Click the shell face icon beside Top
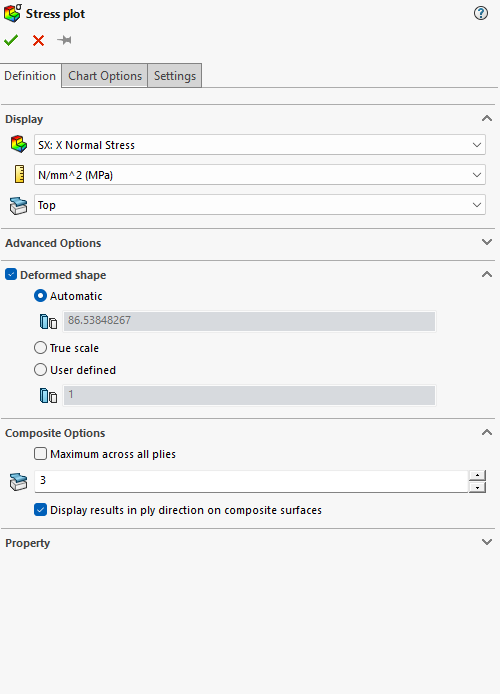This screenshot has width=500, height=694. [19, 205]
